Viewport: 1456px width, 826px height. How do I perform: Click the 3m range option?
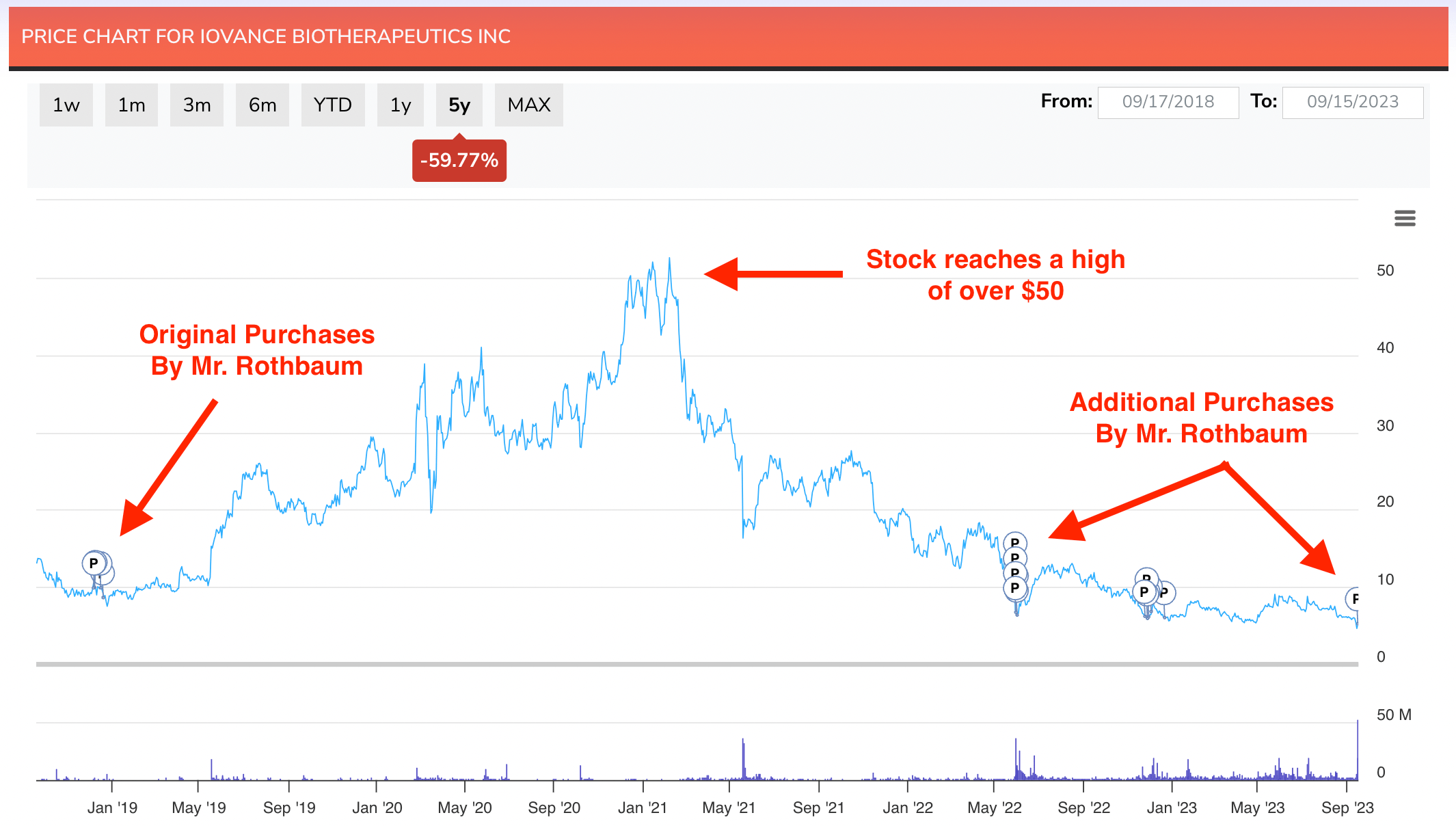(196, 105)
